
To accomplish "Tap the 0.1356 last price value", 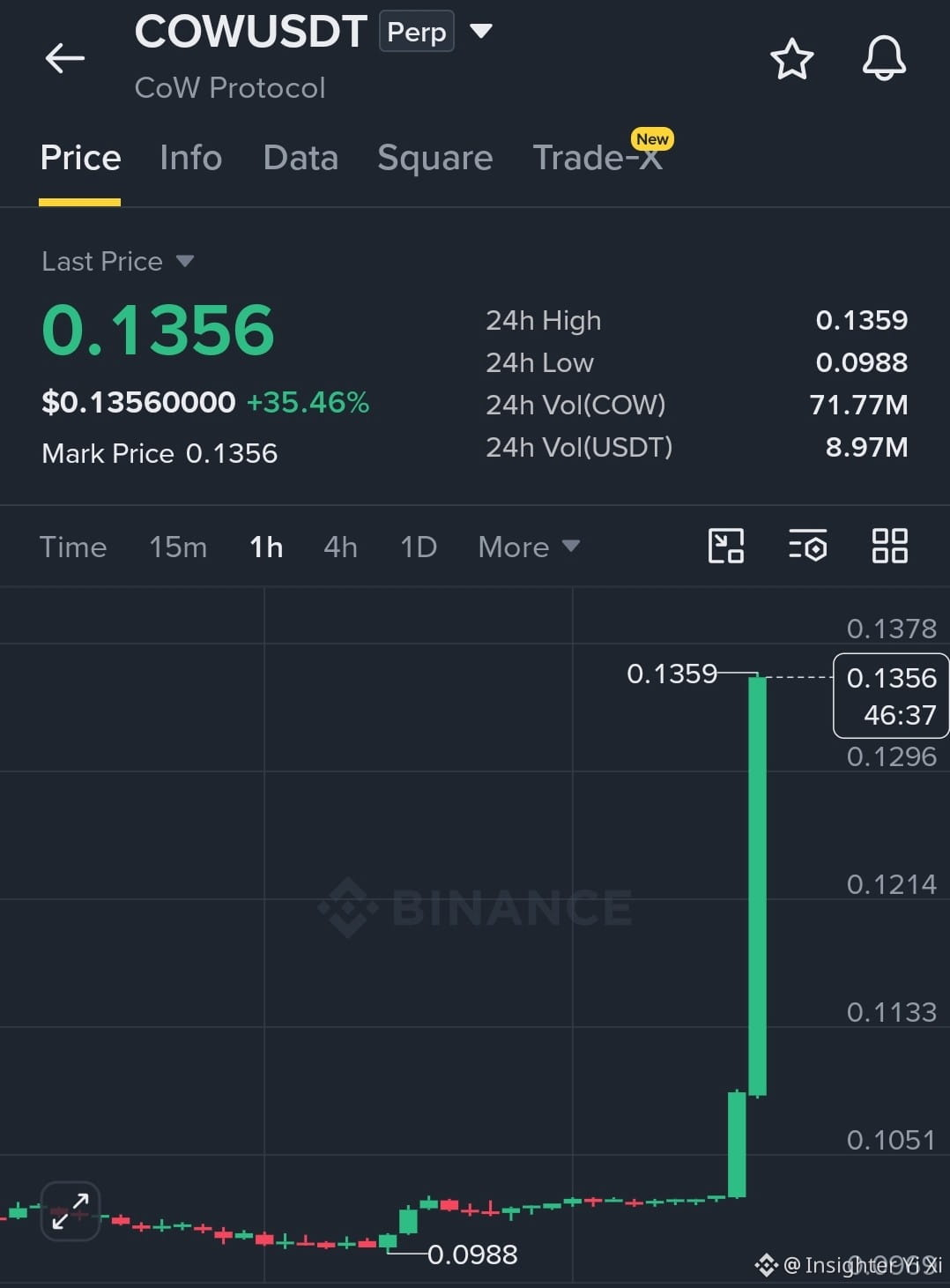I will [159, 330].
